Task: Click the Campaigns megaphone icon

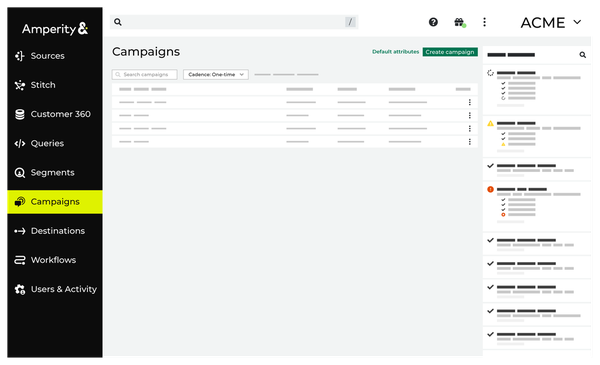Action: coord(20,202)
